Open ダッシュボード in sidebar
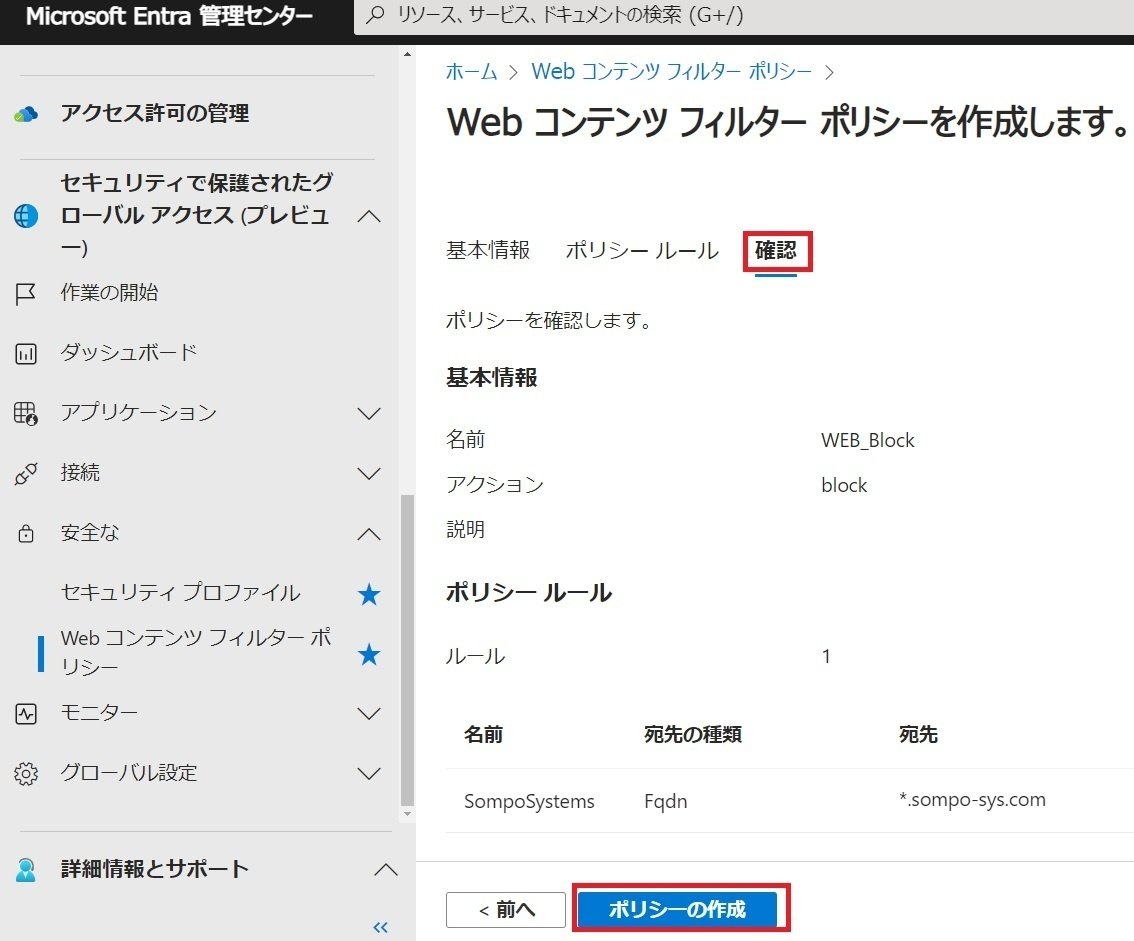Viewport: 1134px width, 941px height. [x=129, y=352]
